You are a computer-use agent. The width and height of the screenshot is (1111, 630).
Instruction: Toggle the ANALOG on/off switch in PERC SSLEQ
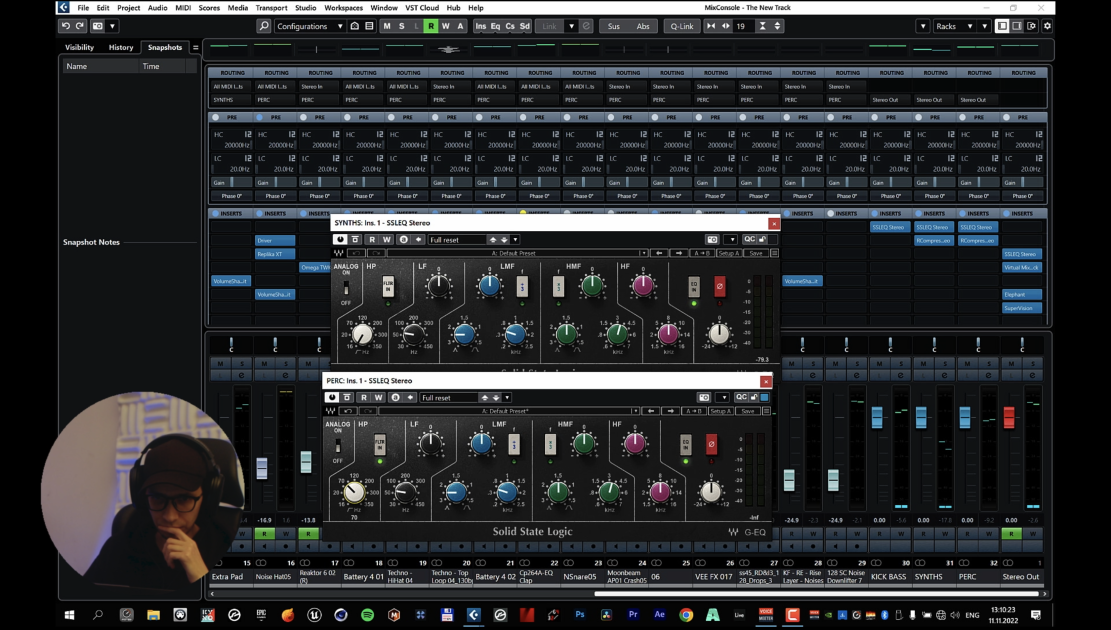[338, 446]
